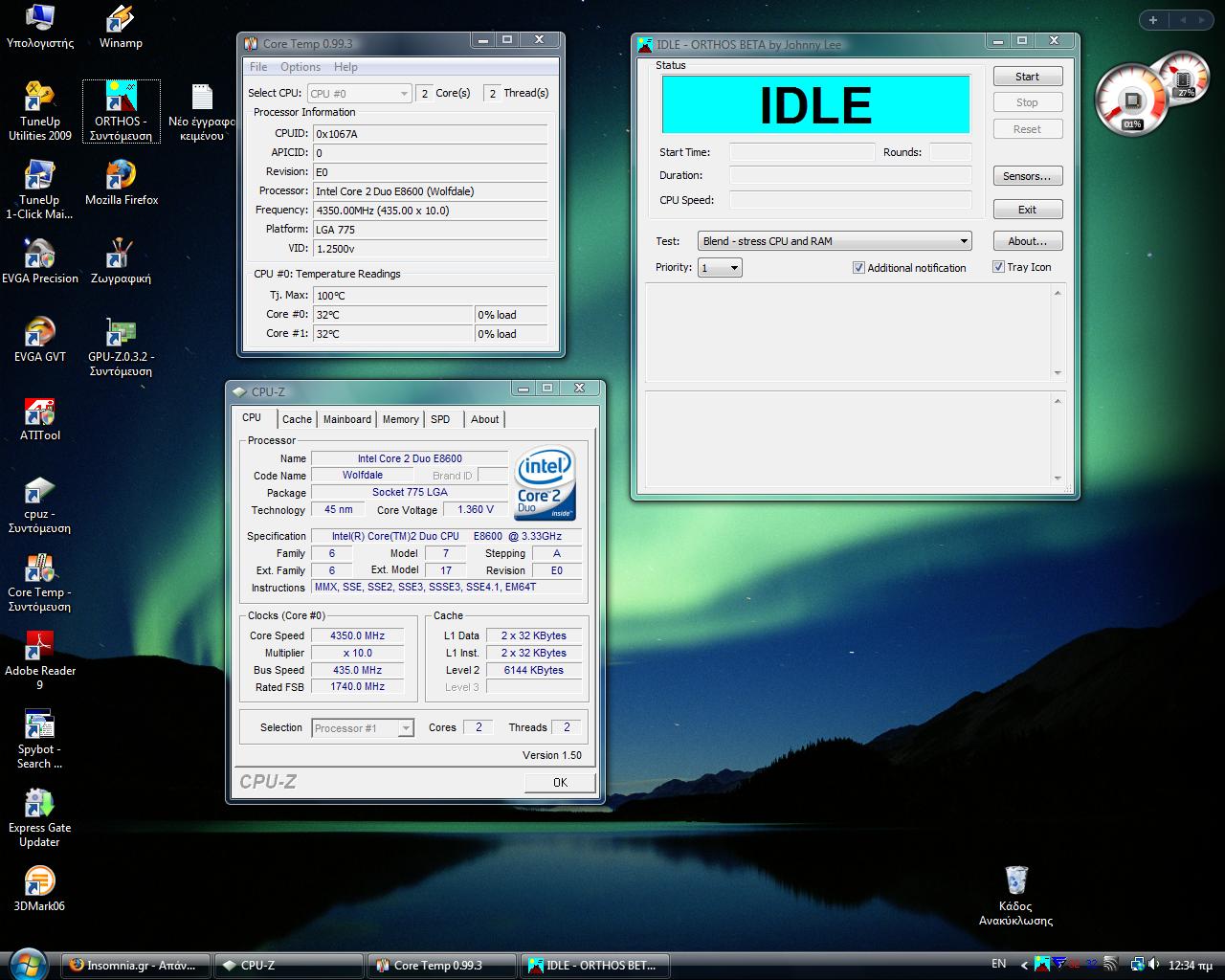Screen dimensions: 1225x980
Task: Open the GPU-Z.0.3.2 shortcut icon
Action: (x=121, y=346)
